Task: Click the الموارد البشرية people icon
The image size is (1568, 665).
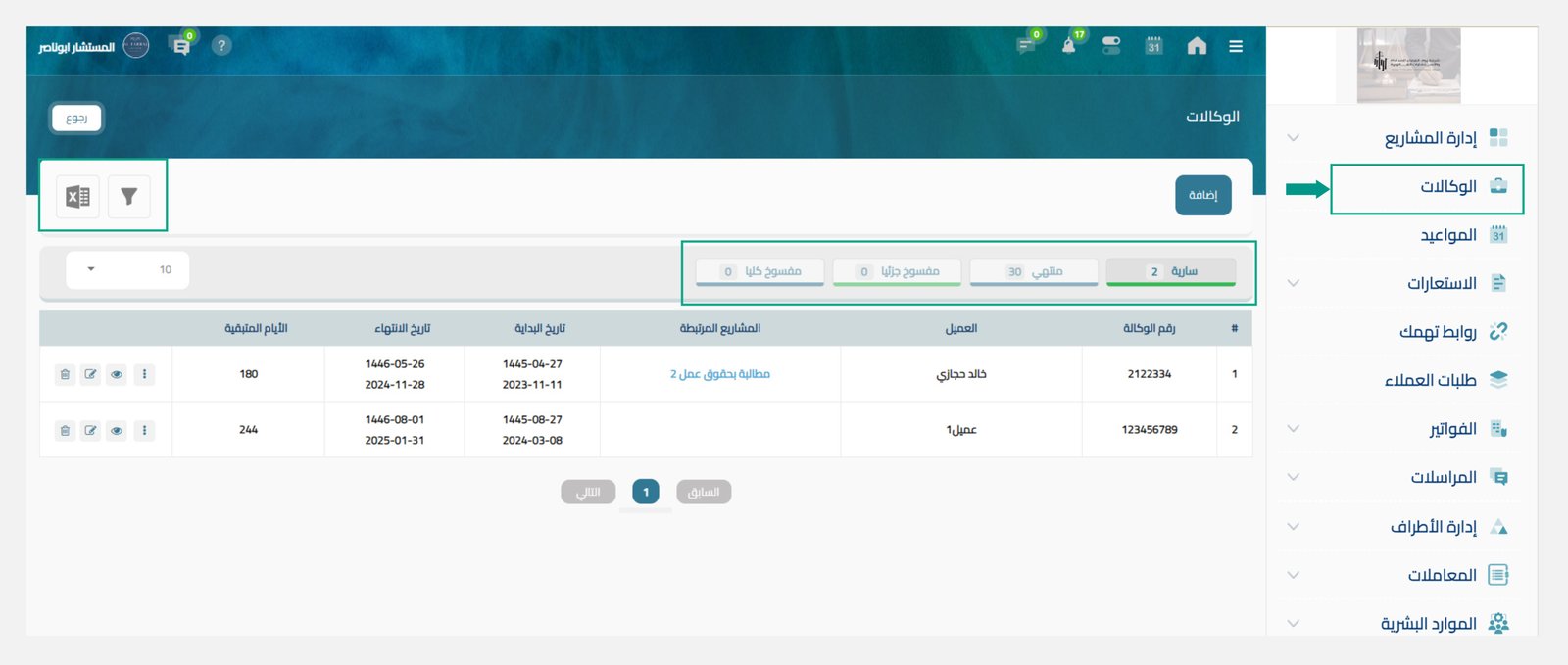Action: [x=1498, y=623]
